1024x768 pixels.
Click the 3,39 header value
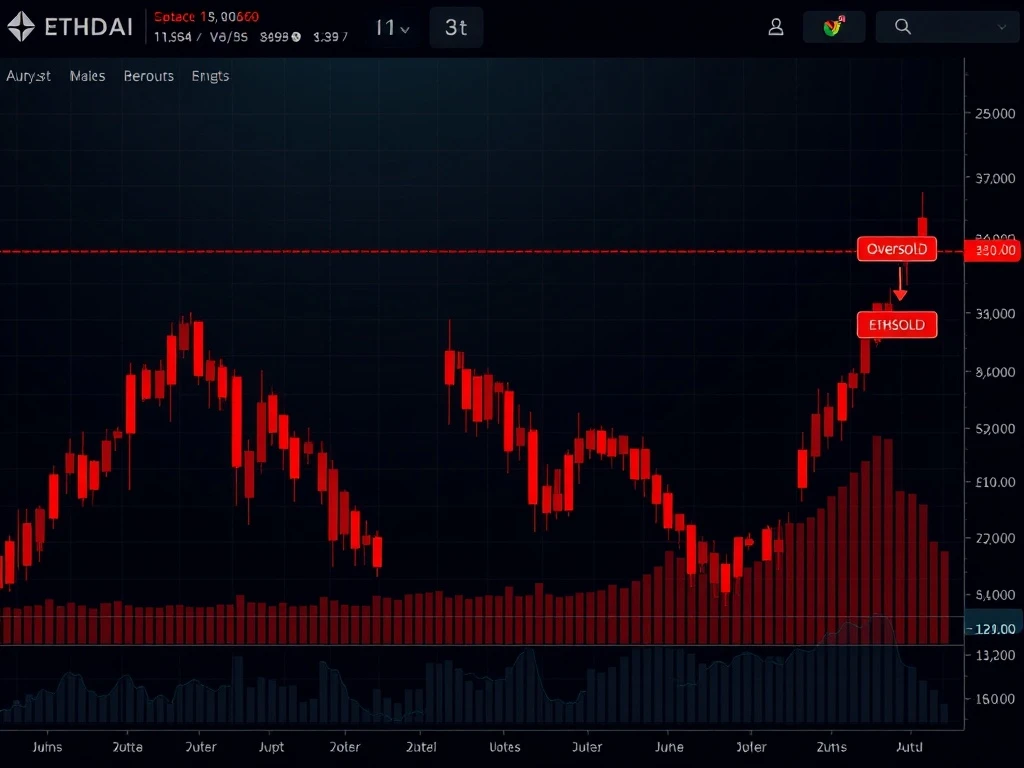point(330,37)
